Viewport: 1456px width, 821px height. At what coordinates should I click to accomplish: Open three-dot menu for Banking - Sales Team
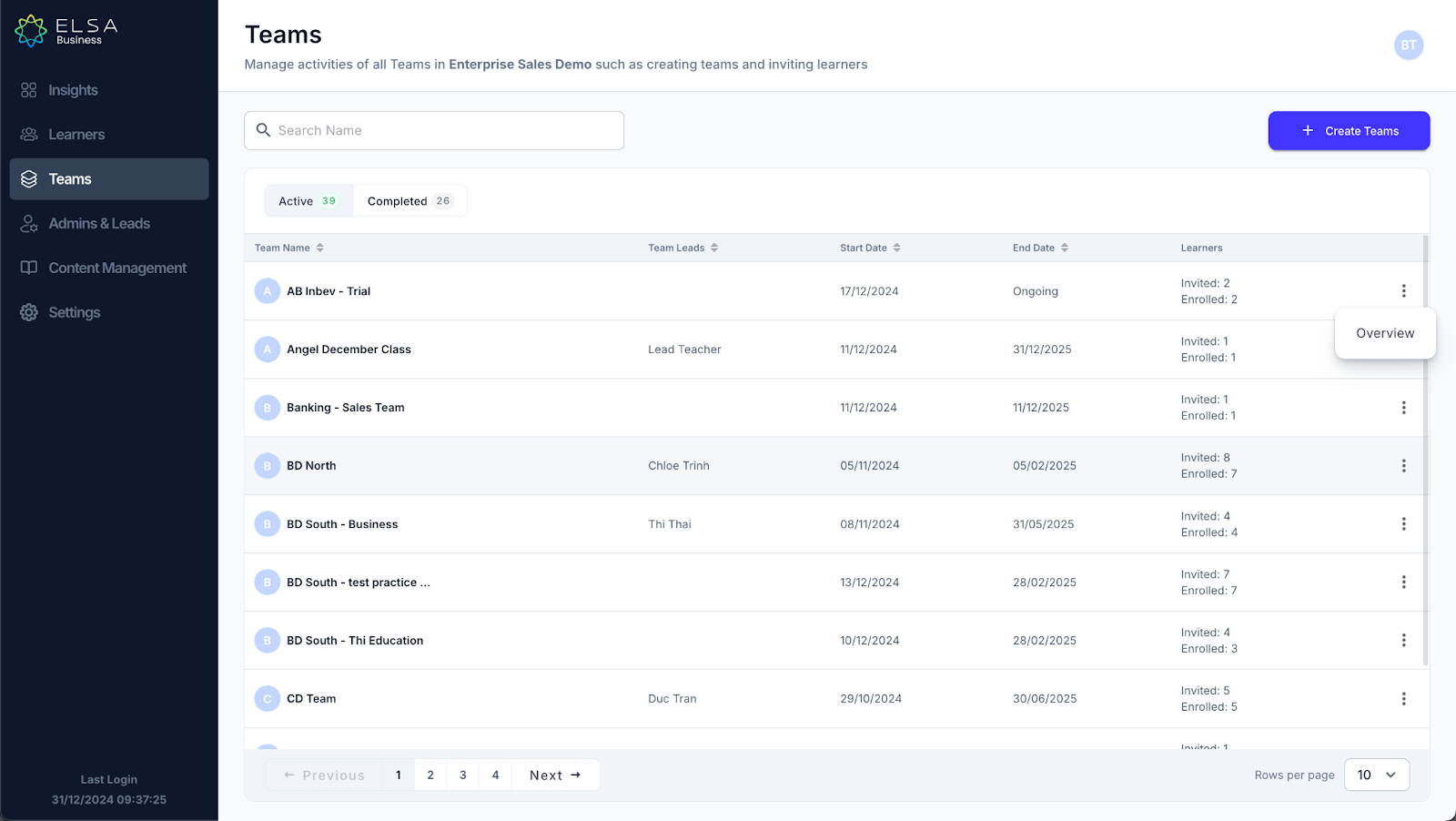point(1403,408)
